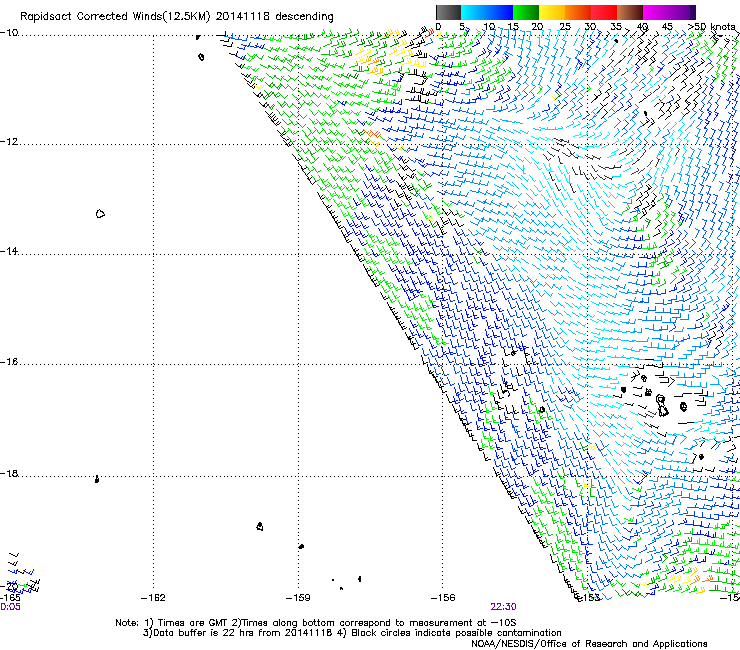The image size is (740, 650).
Task: Click the gray 0-5 knots legend swatch
Action: pos(448,12)
